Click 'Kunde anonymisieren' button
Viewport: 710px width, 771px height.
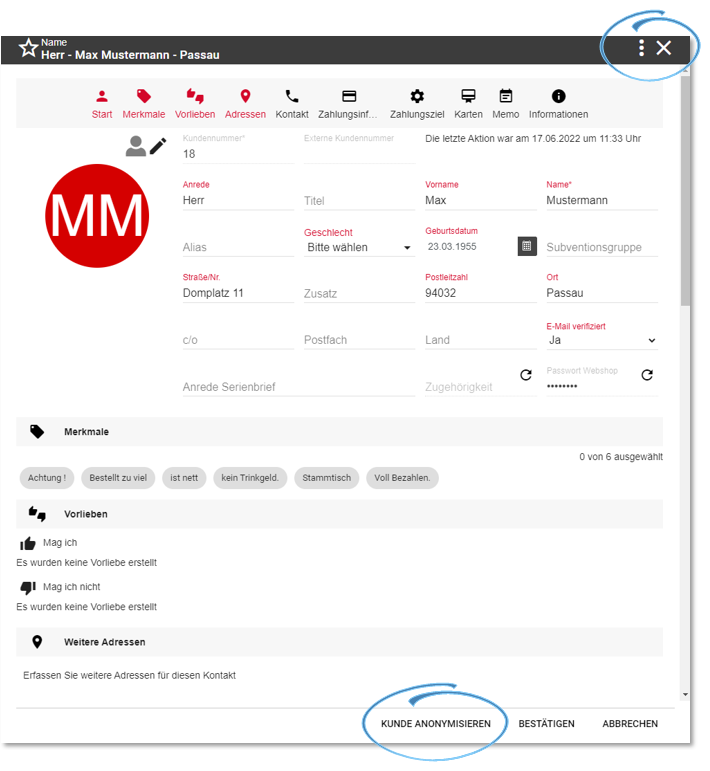(436, 723)
